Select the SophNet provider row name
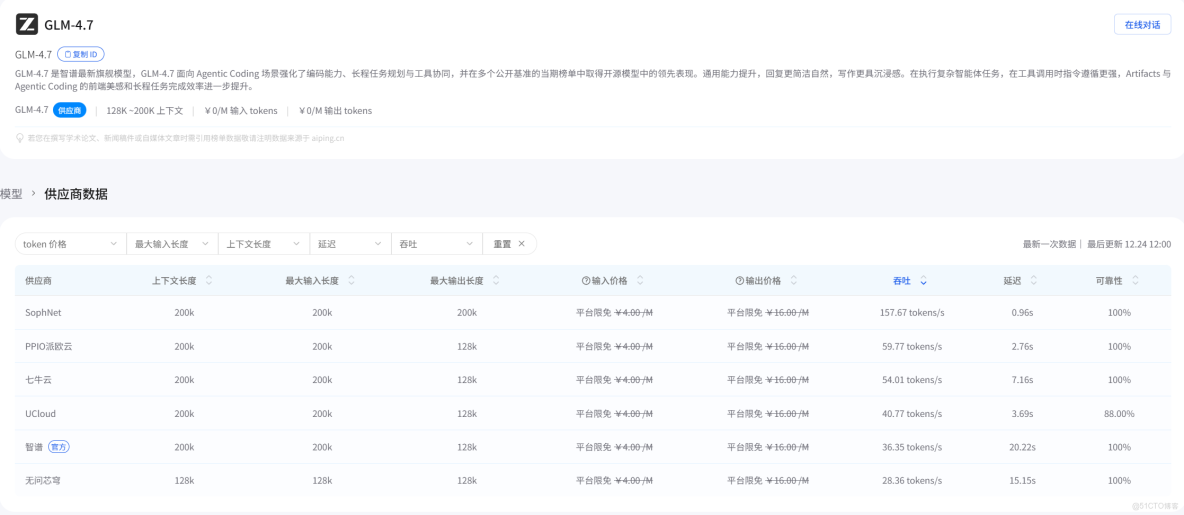Viewport: 1184px width, 515px height. click(x=43, y=313)
